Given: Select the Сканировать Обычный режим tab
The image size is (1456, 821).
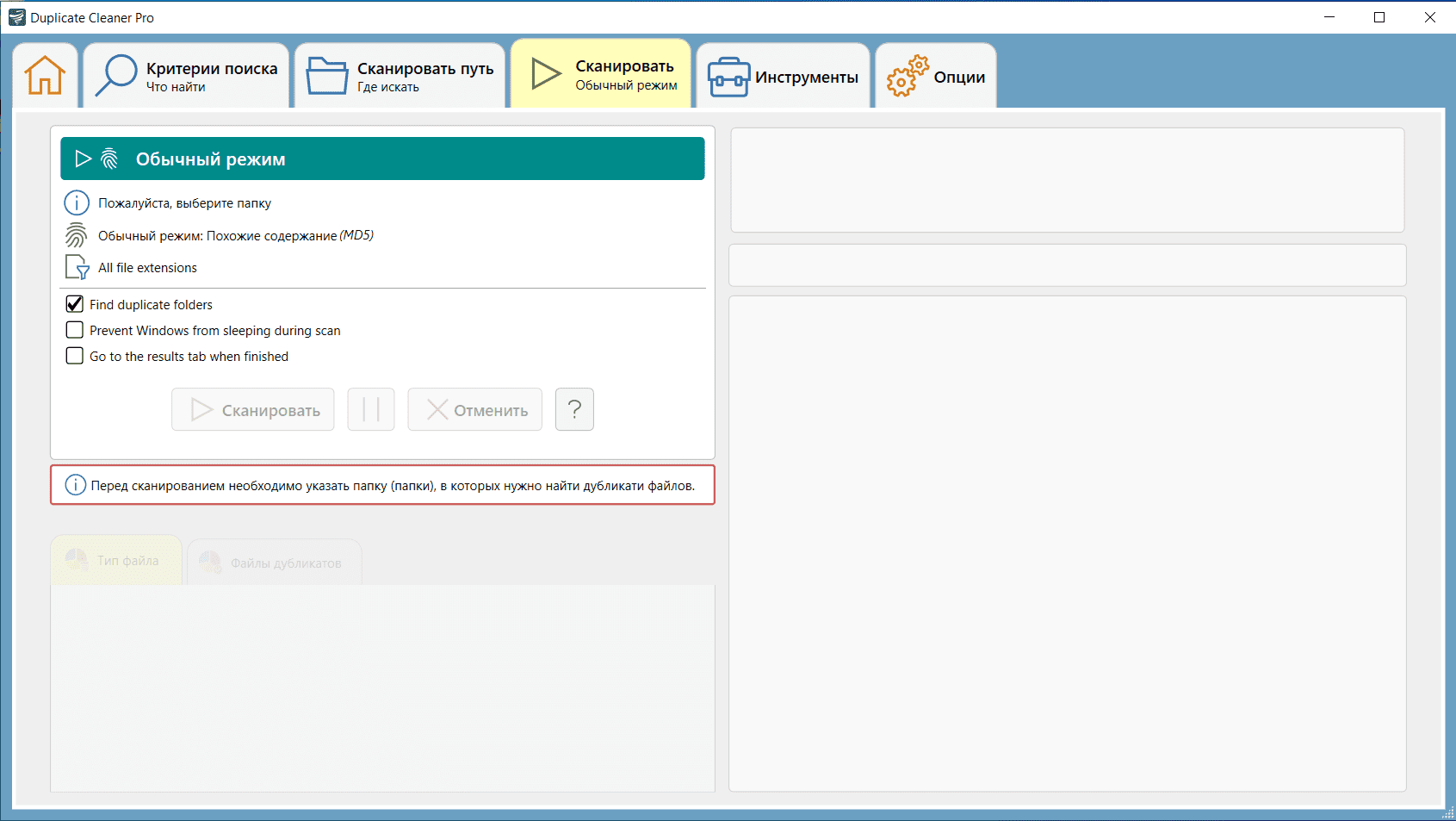Looking at the screenshot, I should point(601,73).
